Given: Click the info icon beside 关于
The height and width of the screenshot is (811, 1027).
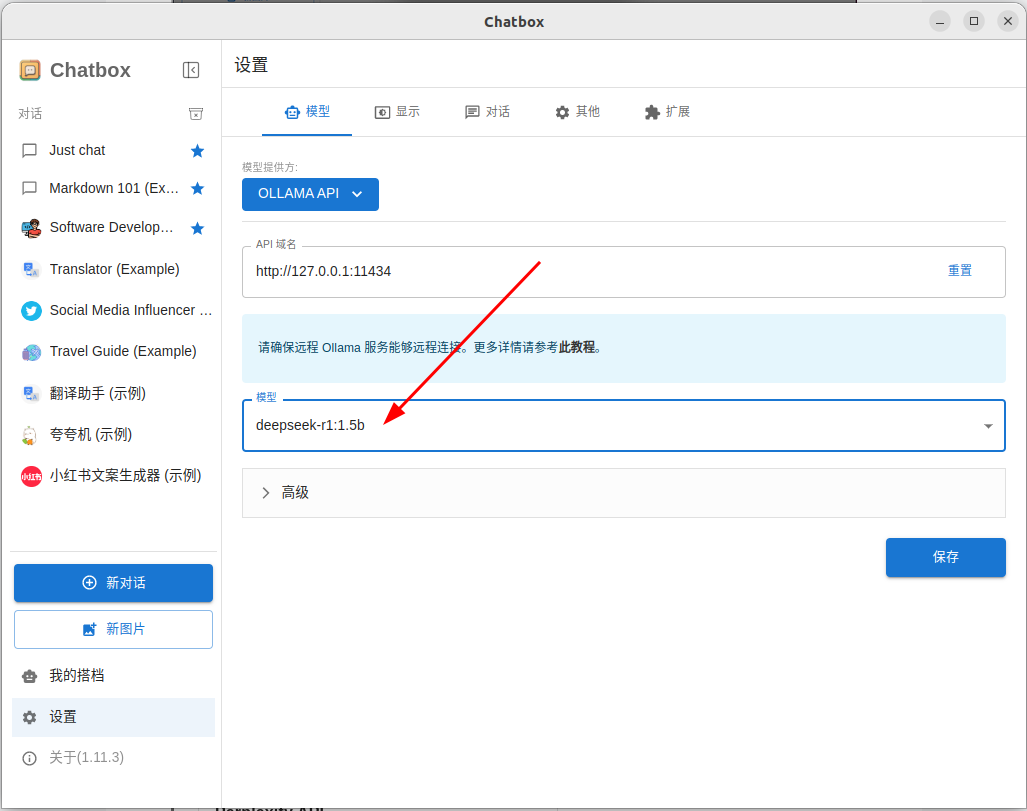Looking at the screenshot, I should pos(29,759).
